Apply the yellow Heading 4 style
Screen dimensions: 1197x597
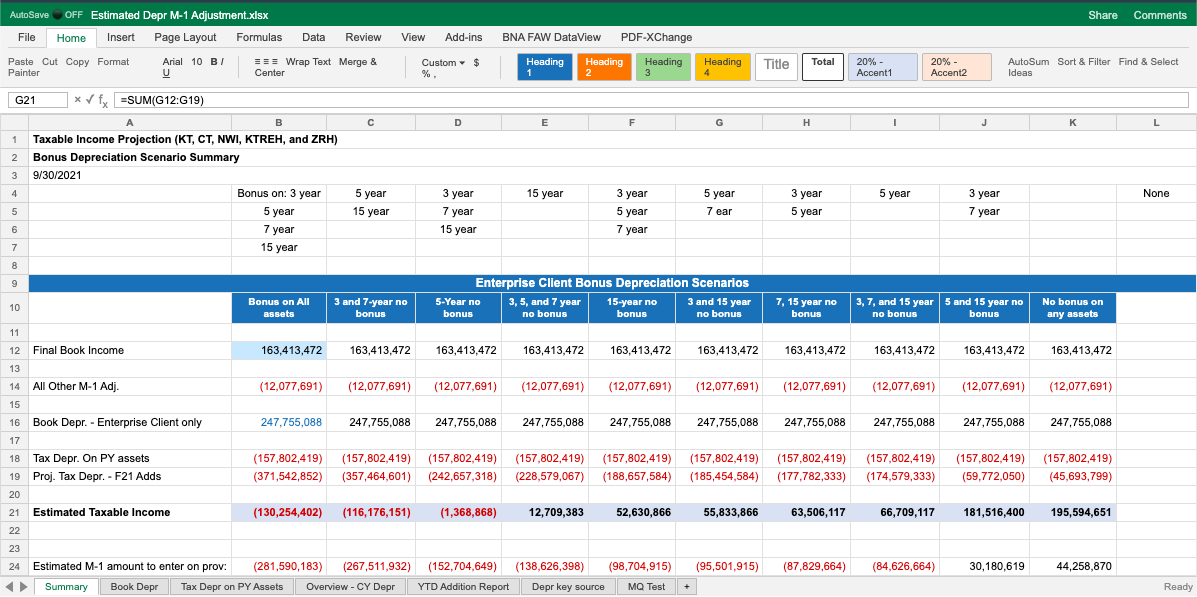click(x=722, y=67)
